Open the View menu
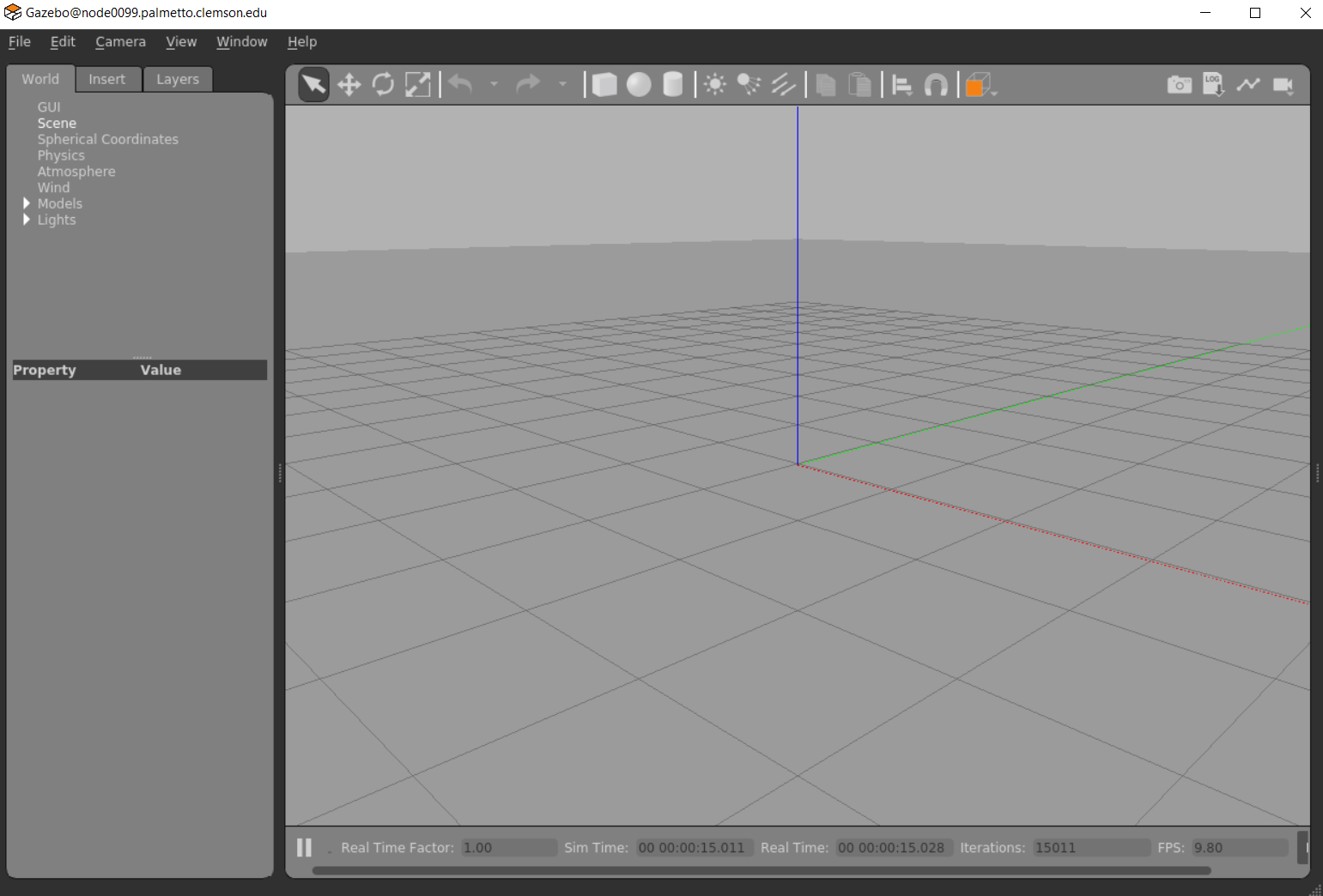 [181, 41]
